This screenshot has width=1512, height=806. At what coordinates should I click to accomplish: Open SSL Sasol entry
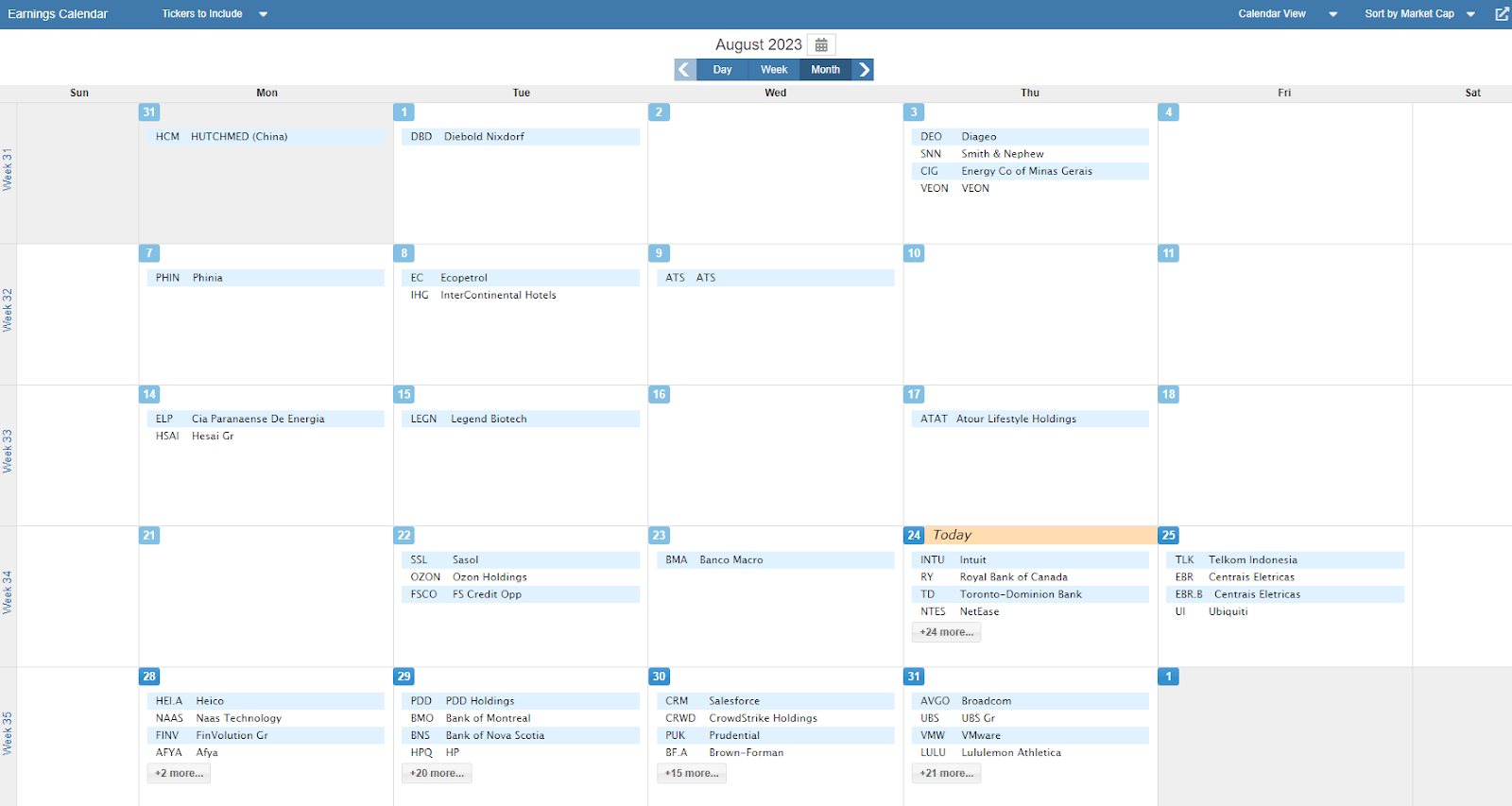click(521, 559)
